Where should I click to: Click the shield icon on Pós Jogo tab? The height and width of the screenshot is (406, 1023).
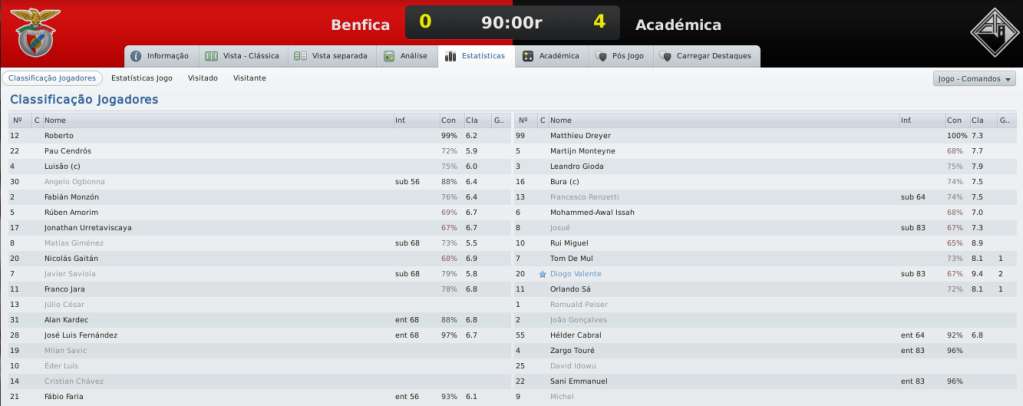tap(601, 56)
